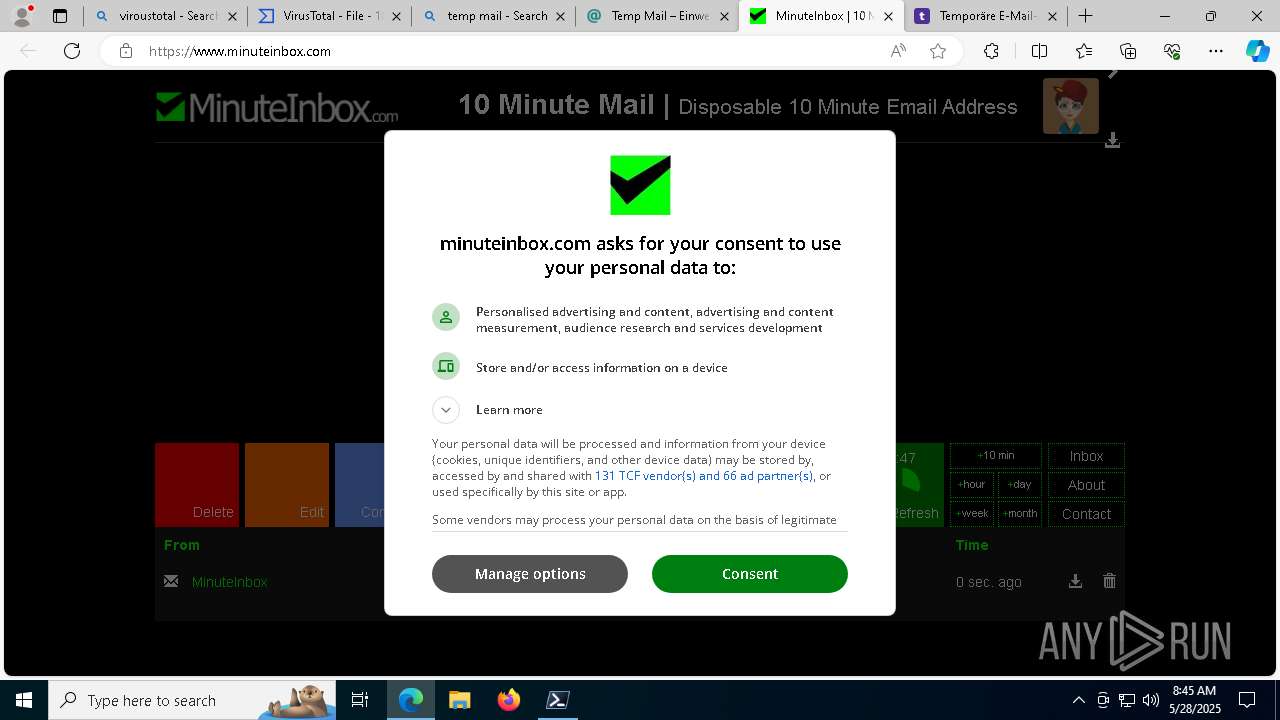Open browser Extensions puzzle icon

pyautogui.click(x=991, y=51)
